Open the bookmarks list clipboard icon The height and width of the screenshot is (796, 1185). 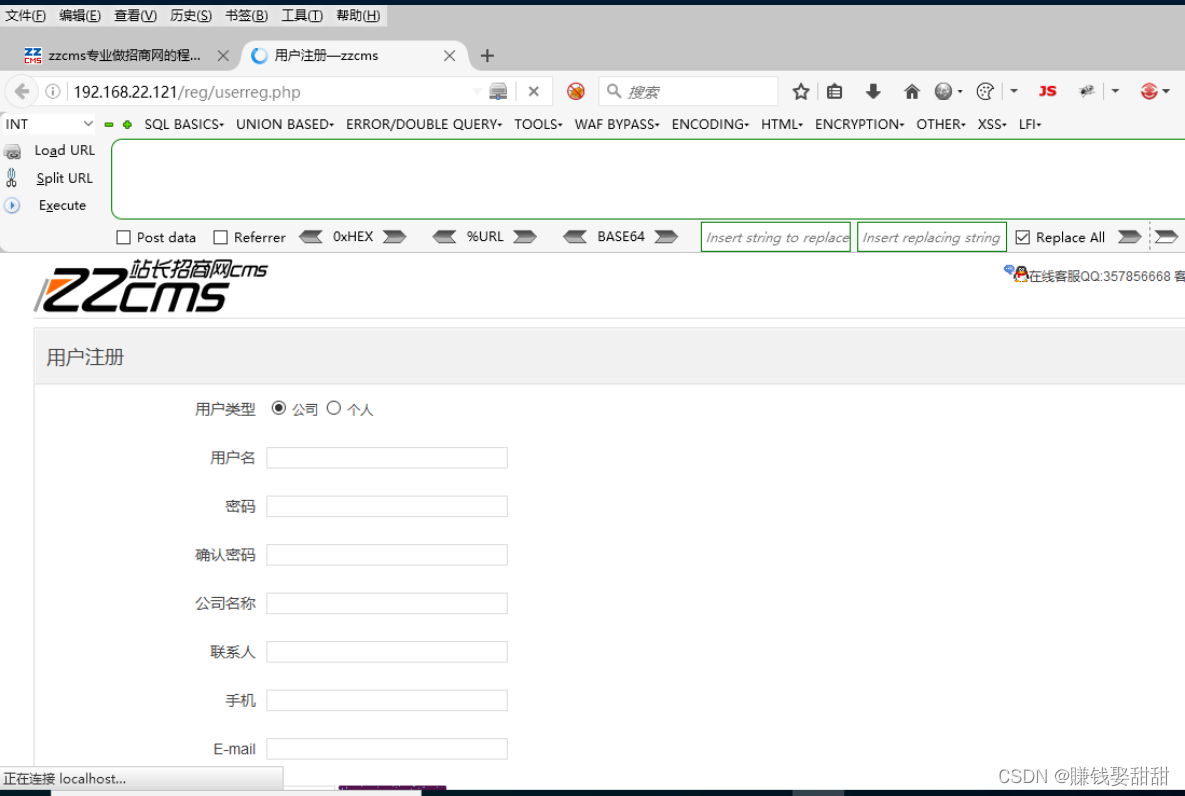(x=834, y=91)
